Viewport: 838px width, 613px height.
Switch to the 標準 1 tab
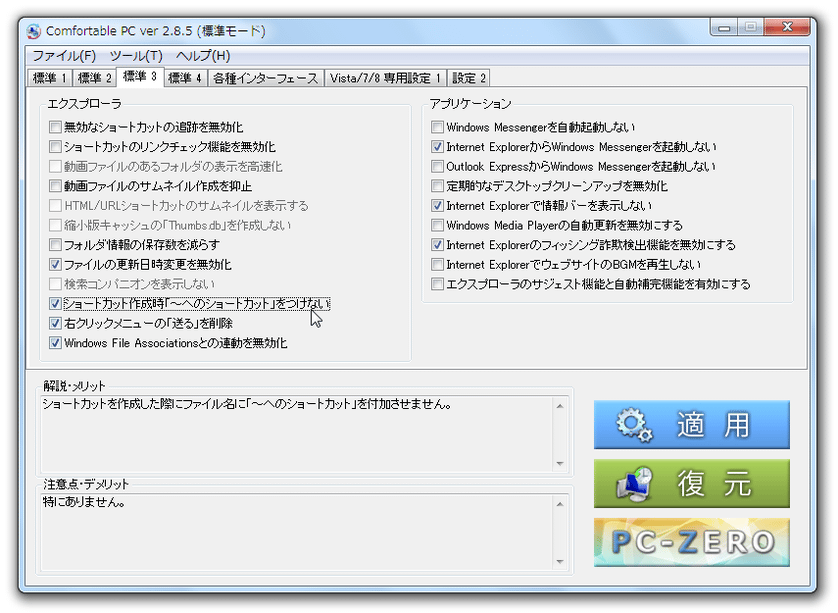49,78
